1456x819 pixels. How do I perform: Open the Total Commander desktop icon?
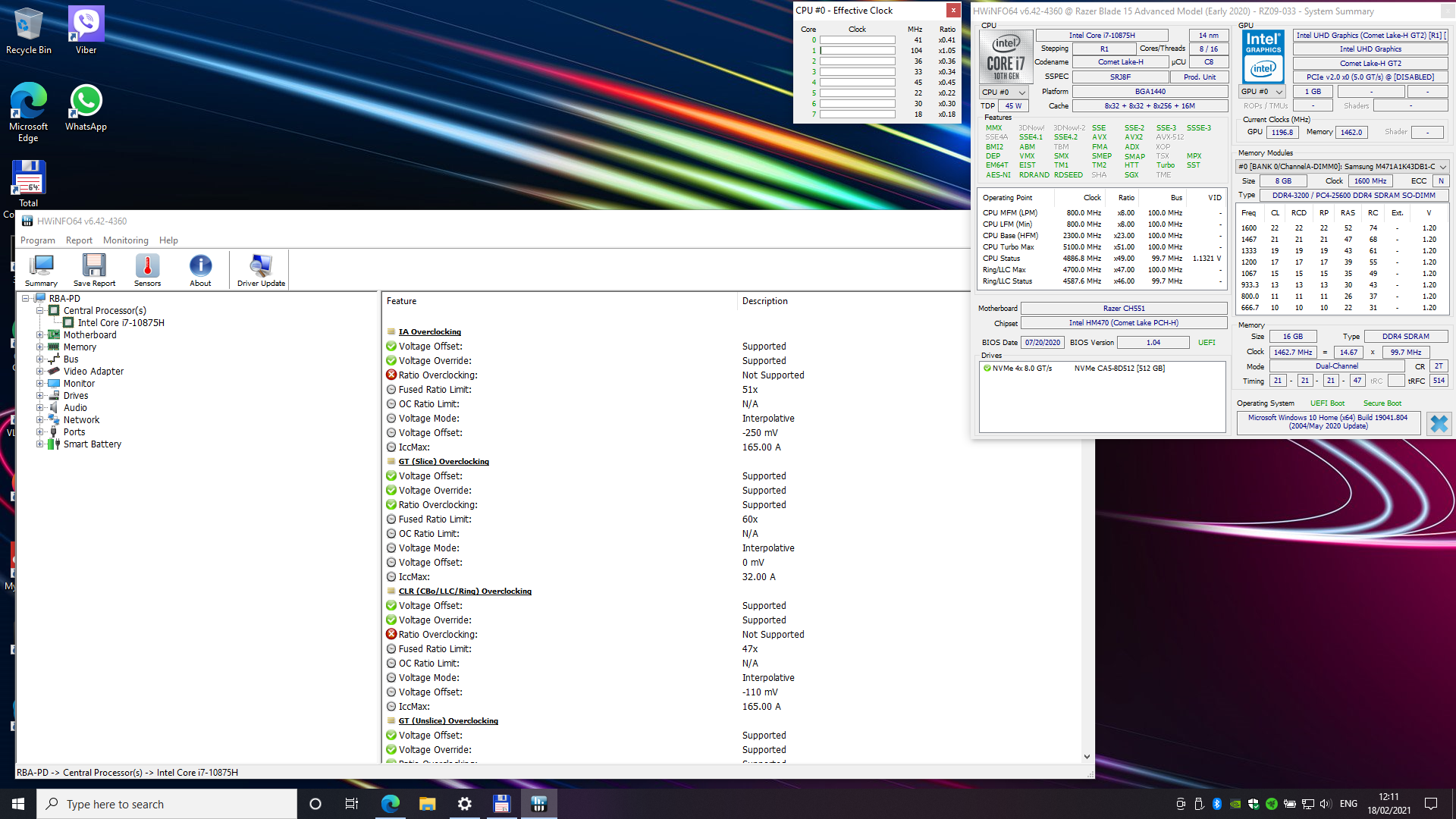(x=29, y=184)
